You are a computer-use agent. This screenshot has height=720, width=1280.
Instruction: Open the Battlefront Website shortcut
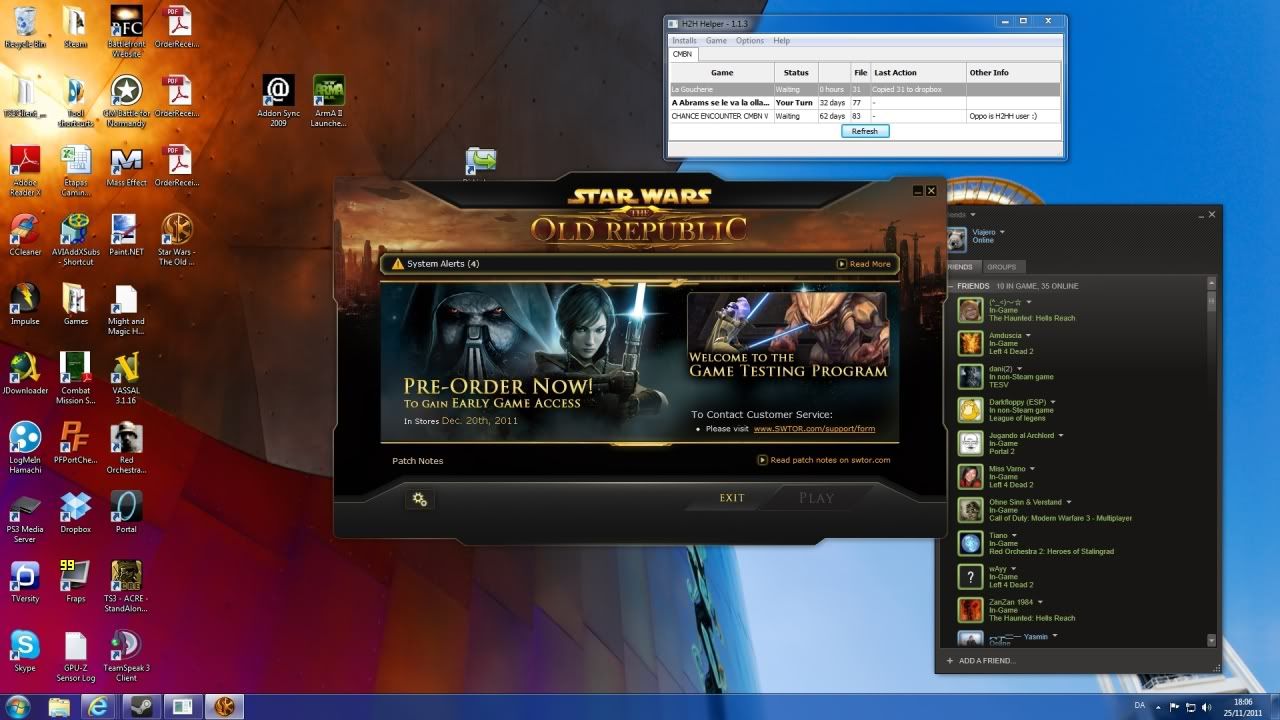pos(126,32)
